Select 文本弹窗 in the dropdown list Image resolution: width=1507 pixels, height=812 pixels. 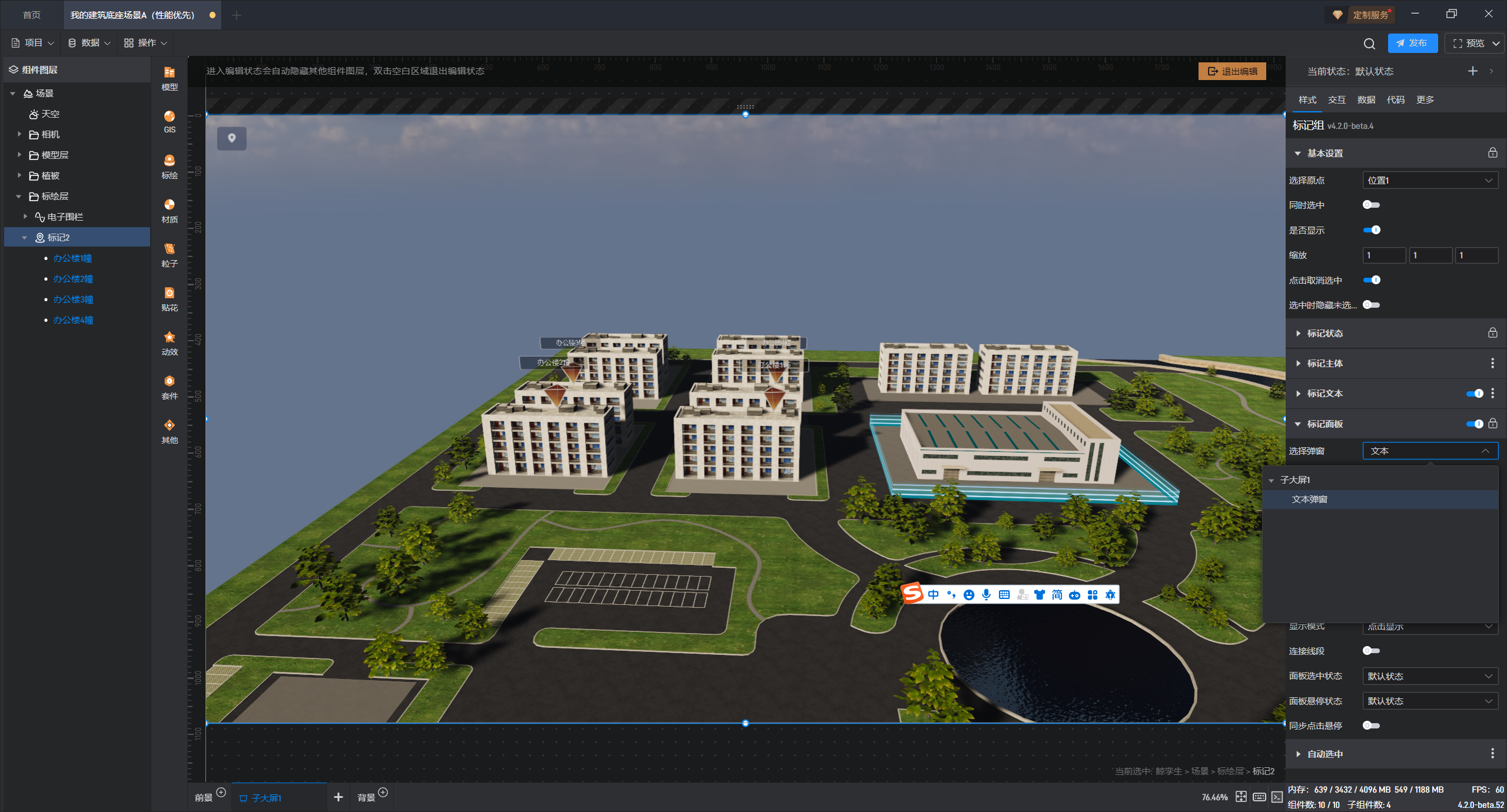tap(1309, 499)
